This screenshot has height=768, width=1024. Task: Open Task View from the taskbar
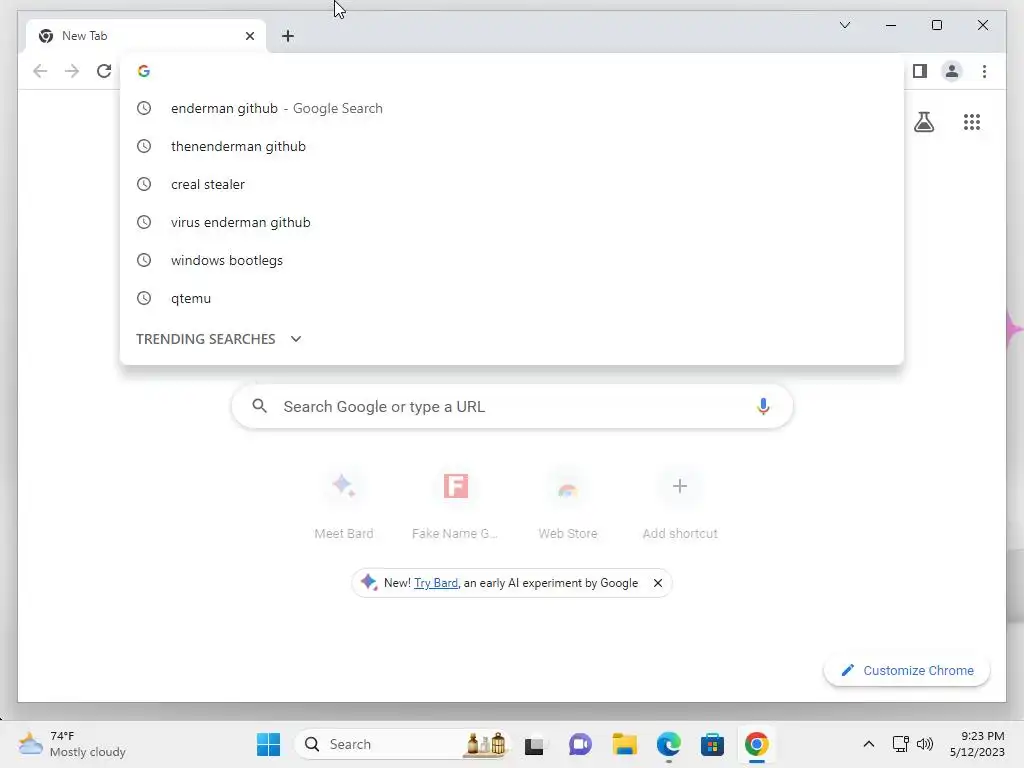coord(534,744)
